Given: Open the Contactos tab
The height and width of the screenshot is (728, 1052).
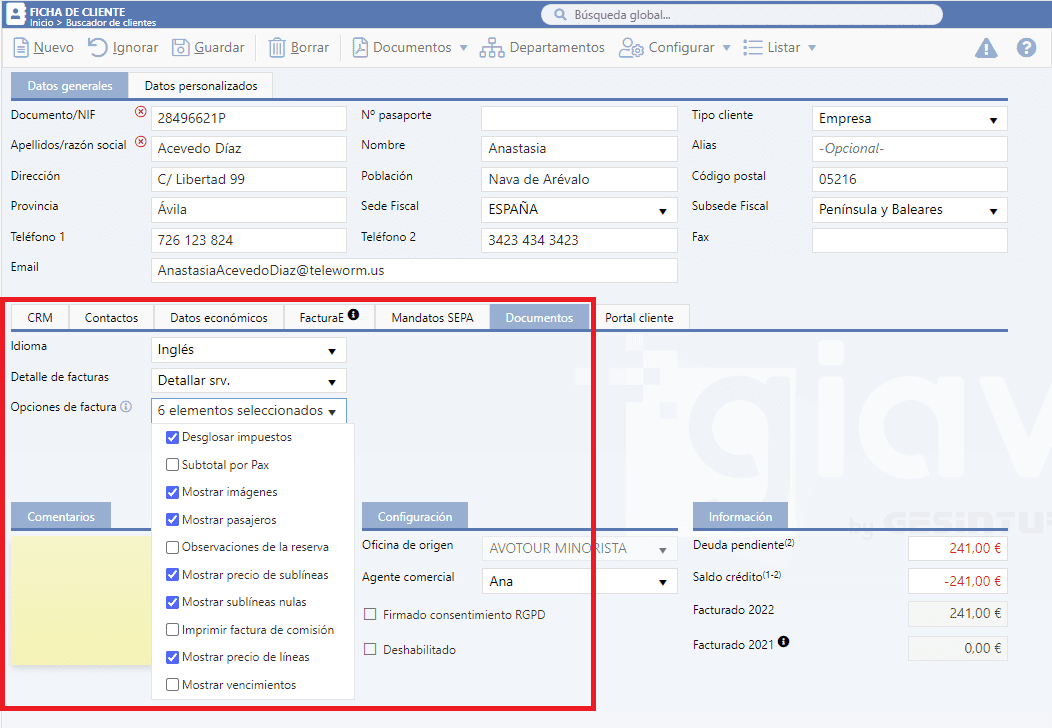Looking at the screenshot, I should tap(111, 317).
